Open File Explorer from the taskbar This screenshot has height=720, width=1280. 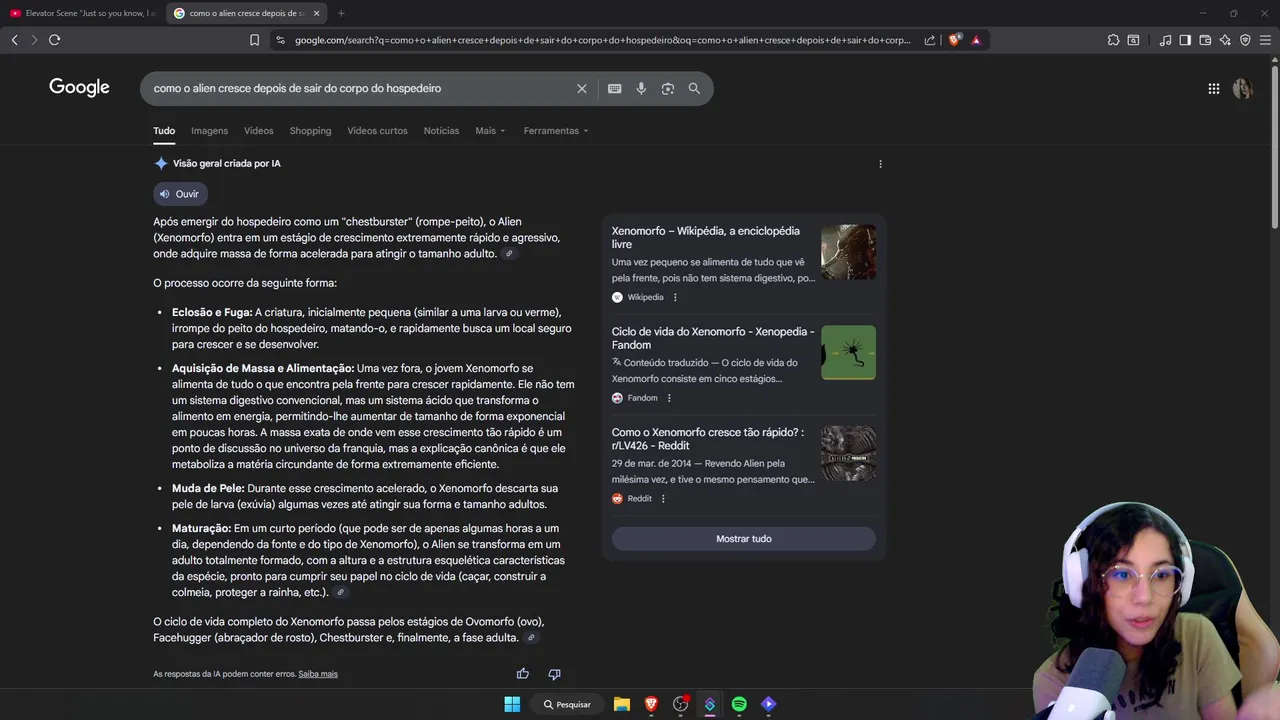coord(621,704)
